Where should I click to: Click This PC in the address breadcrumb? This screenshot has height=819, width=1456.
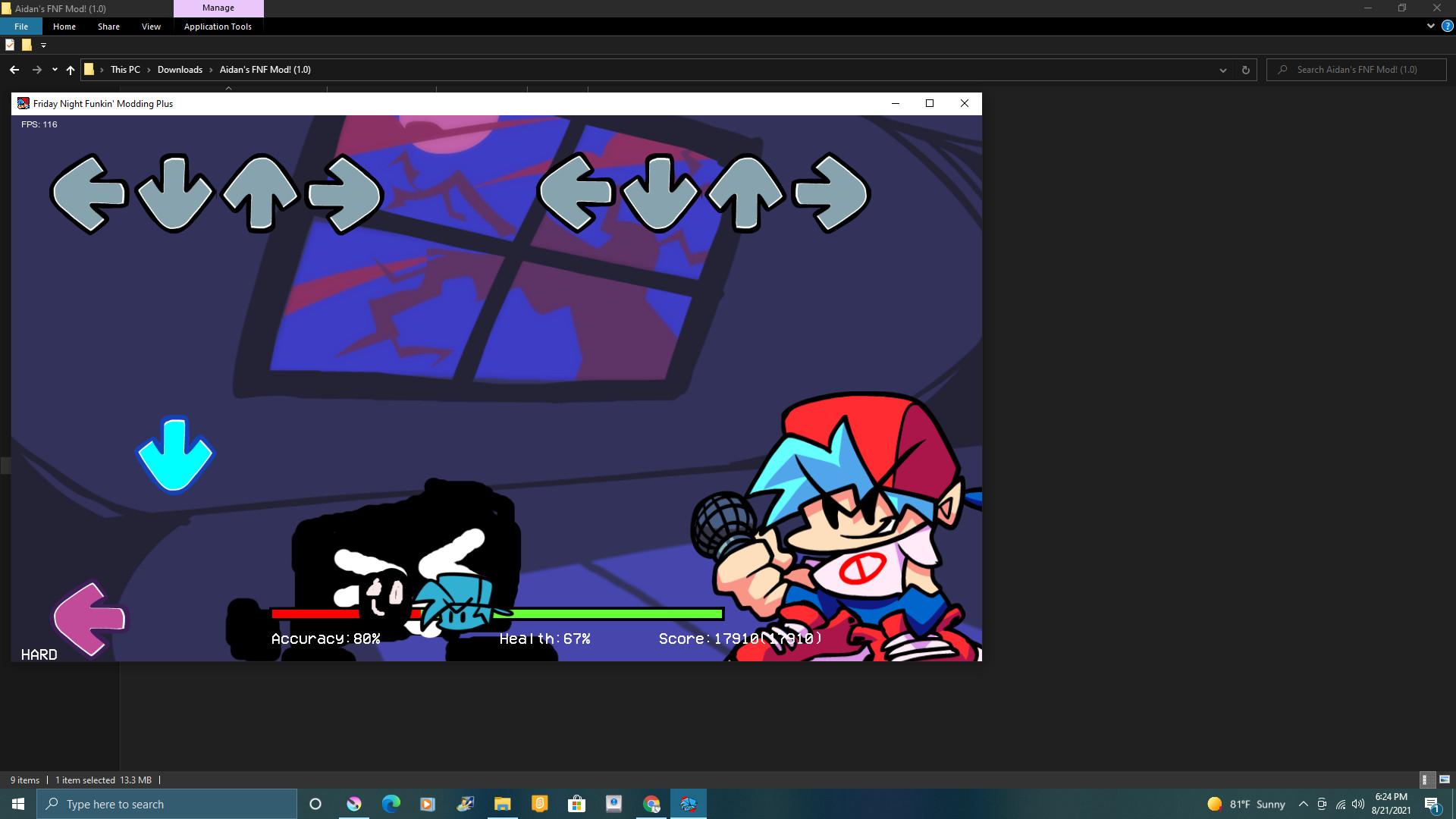(x=125, y=70)
